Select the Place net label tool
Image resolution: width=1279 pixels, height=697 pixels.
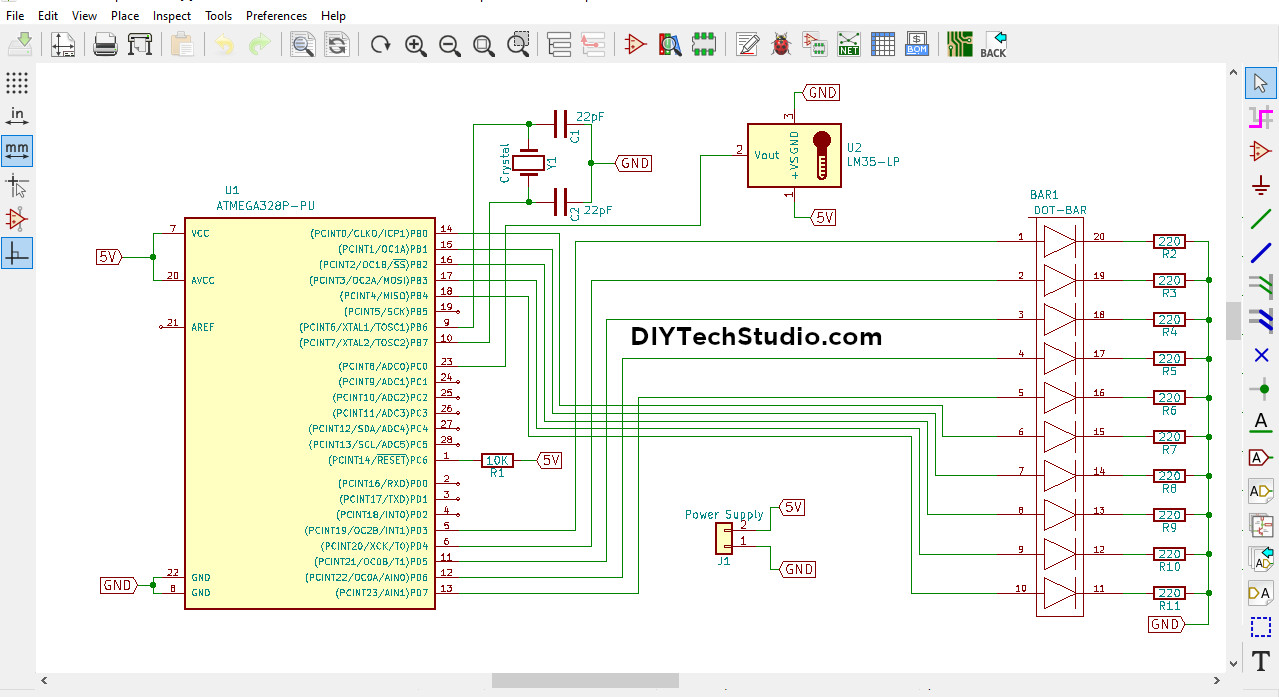[x=1261, y=423]
